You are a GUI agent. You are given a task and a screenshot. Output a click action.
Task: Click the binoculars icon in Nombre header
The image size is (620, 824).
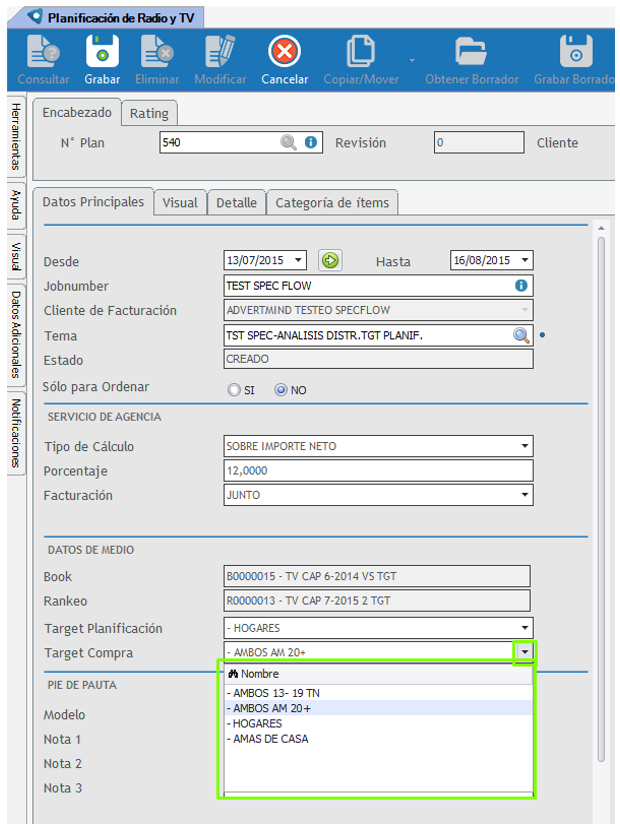tap(233, 674)
